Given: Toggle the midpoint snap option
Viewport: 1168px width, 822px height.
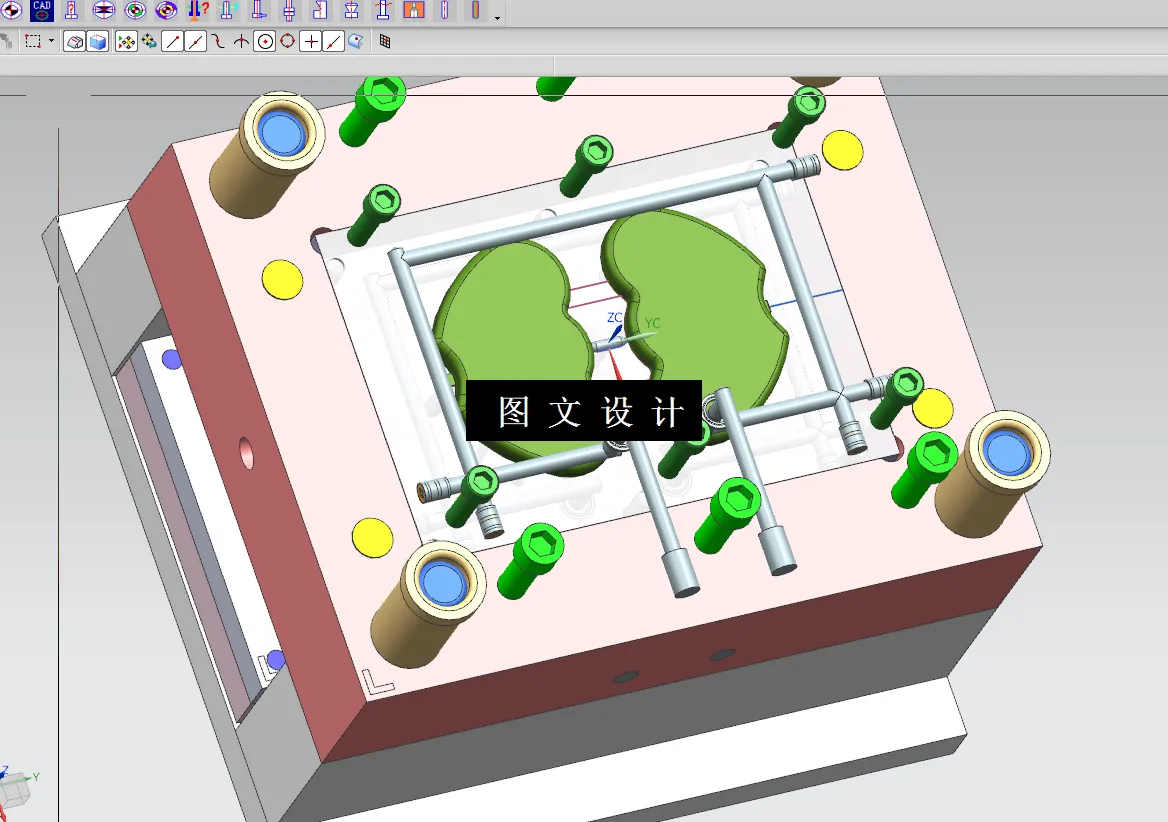Looking at the screenshot, I should click(193, 41).
